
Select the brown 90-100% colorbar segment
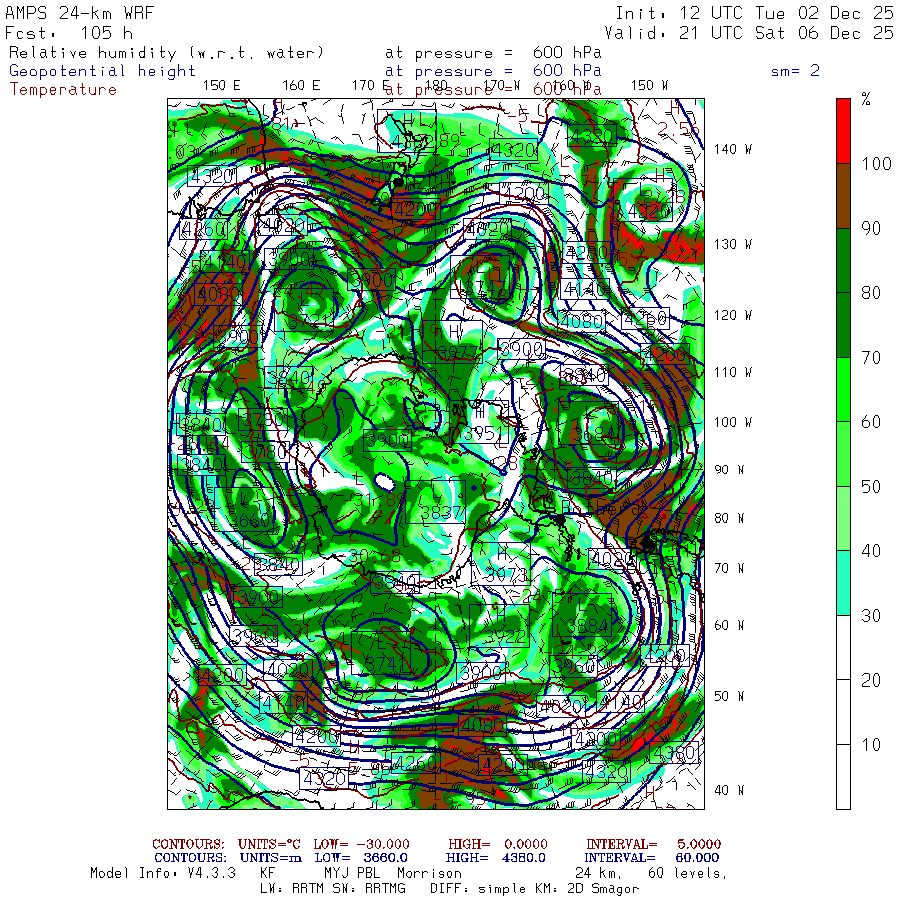coord(843,196)
